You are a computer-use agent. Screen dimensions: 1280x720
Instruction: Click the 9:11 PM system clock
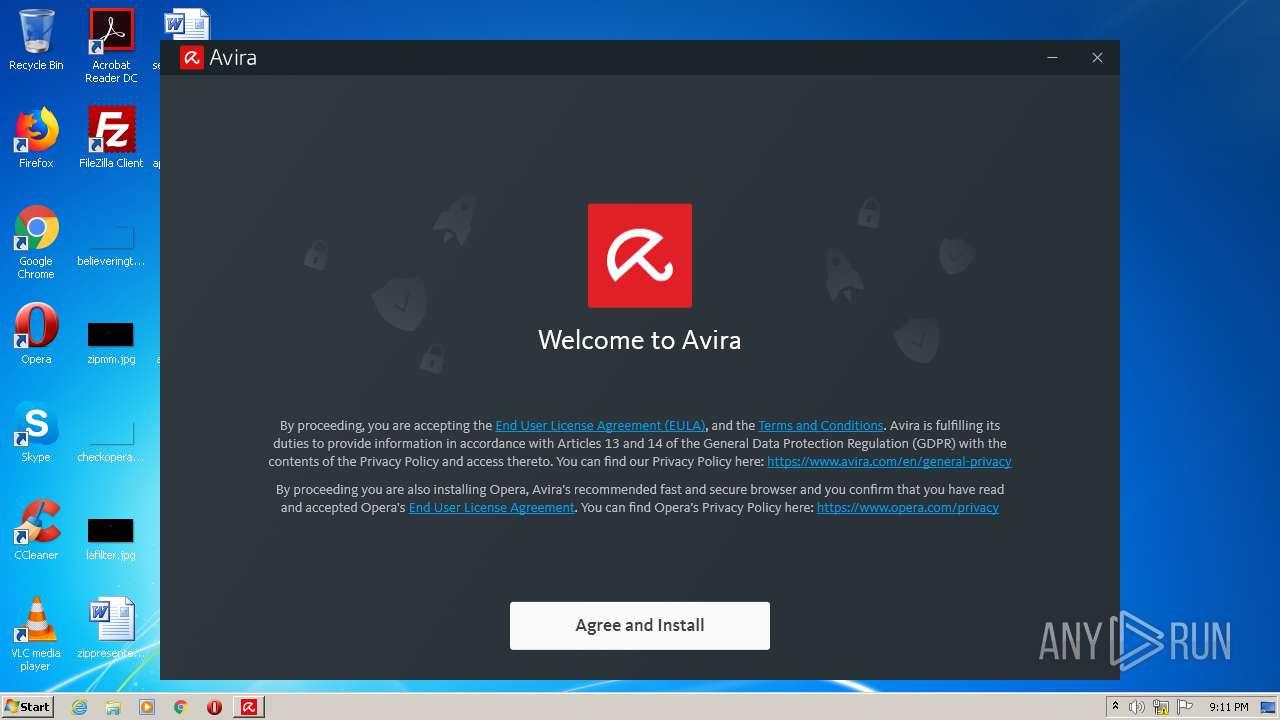(x=1228, y=707)
